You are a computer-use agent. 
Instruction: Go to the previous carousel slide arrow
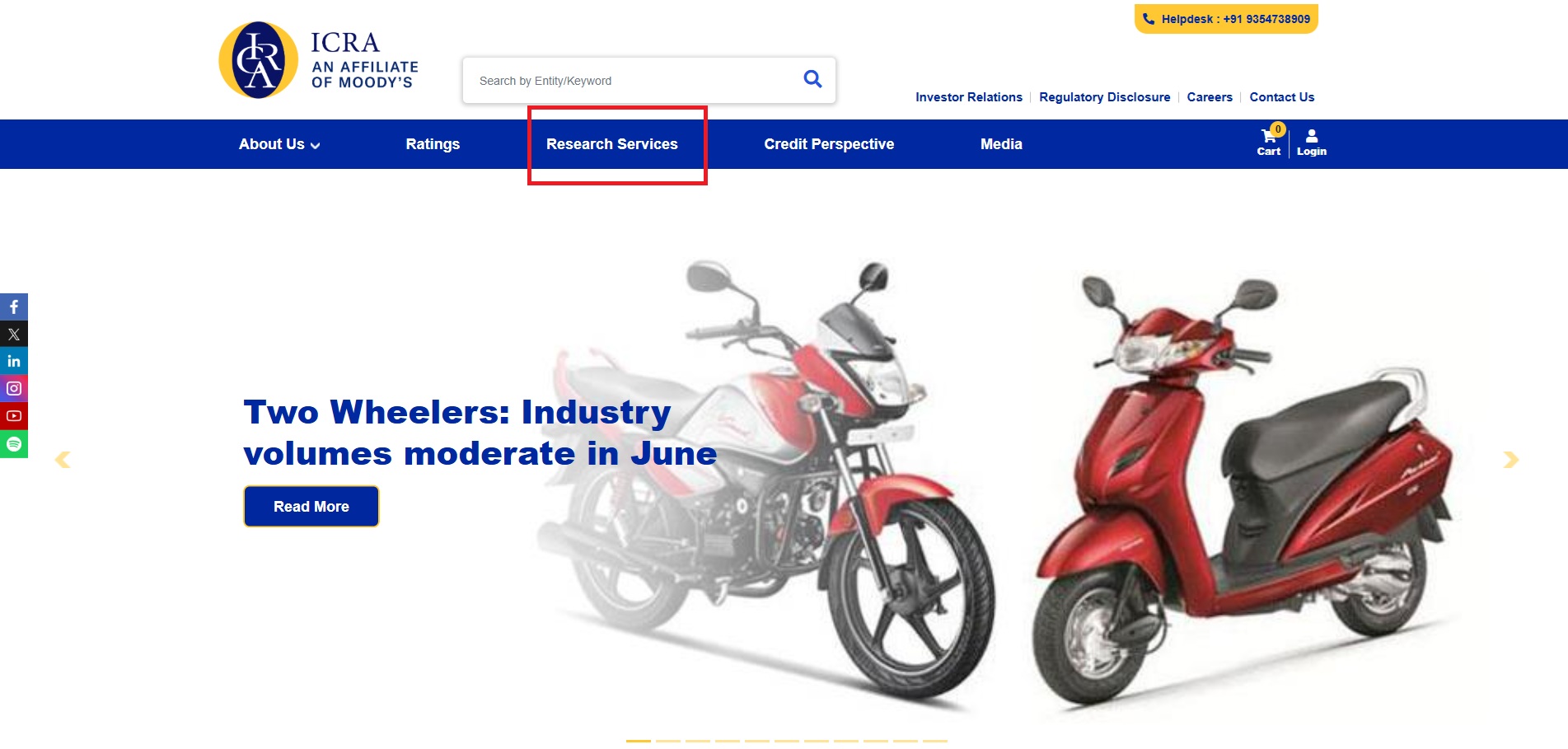pos(63,460)
